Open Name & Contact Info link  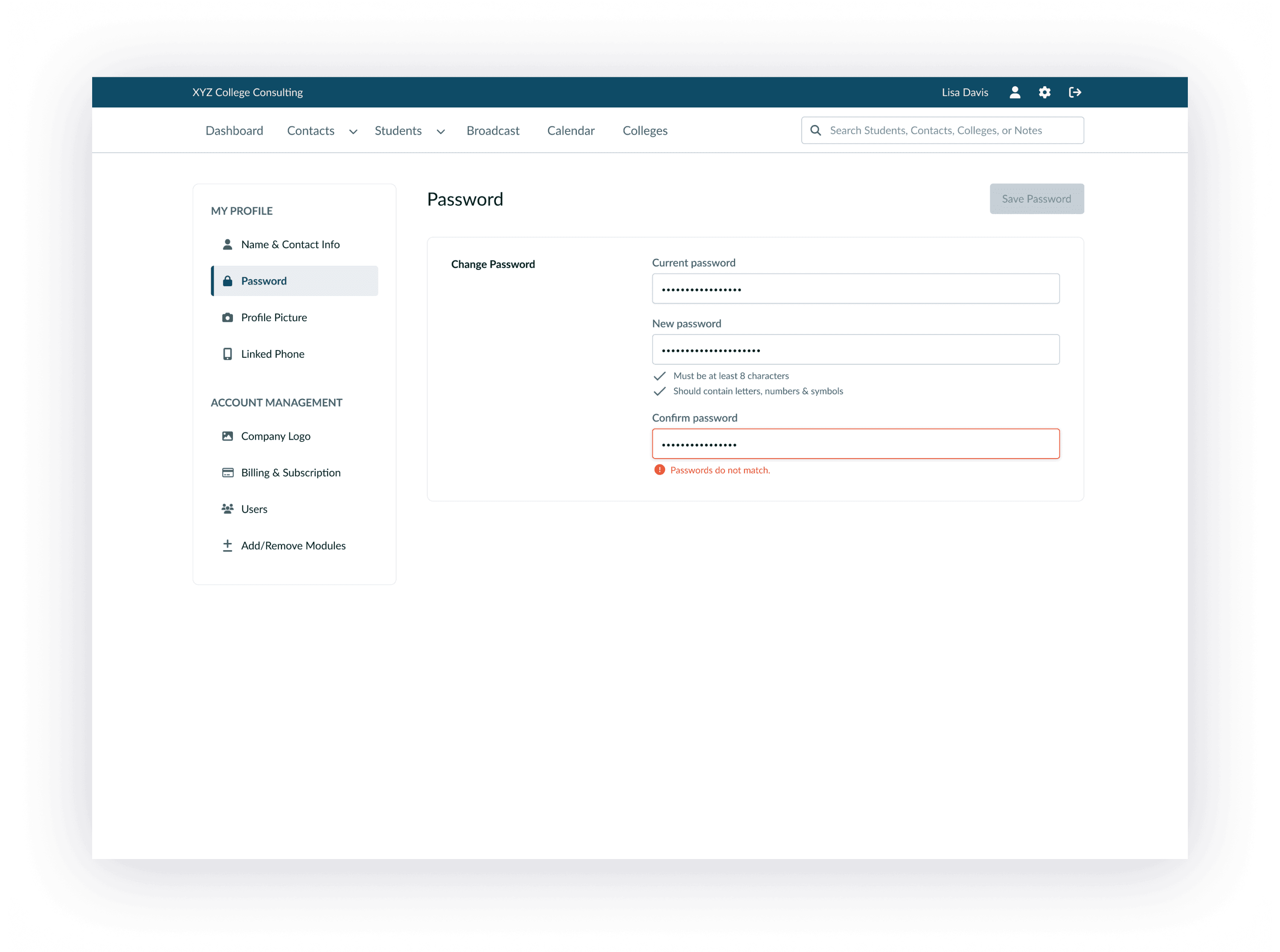click(x=290, y=244)
